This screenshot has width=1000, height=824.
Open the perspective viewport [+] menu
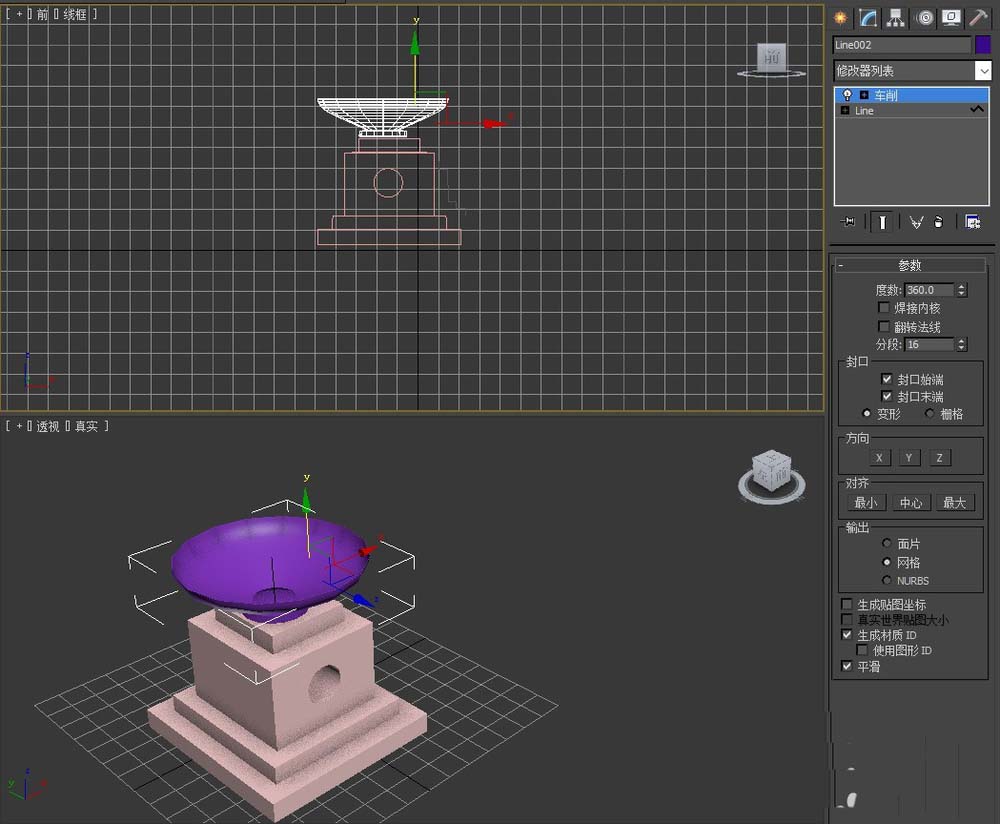click(x=19, y=426)
